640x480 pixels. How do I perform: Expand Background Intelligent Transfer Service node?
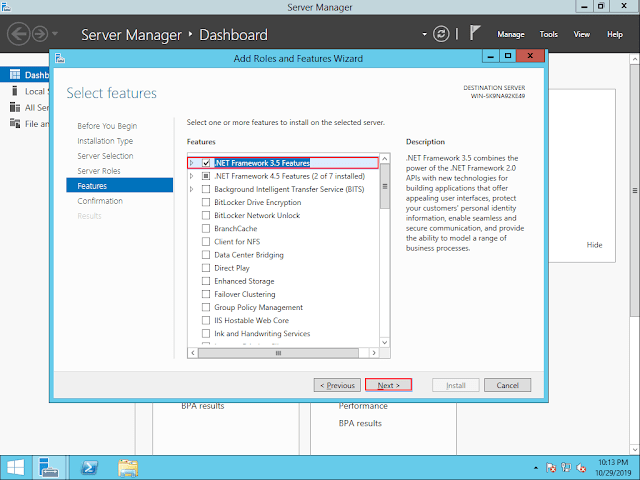coord(191,189)
